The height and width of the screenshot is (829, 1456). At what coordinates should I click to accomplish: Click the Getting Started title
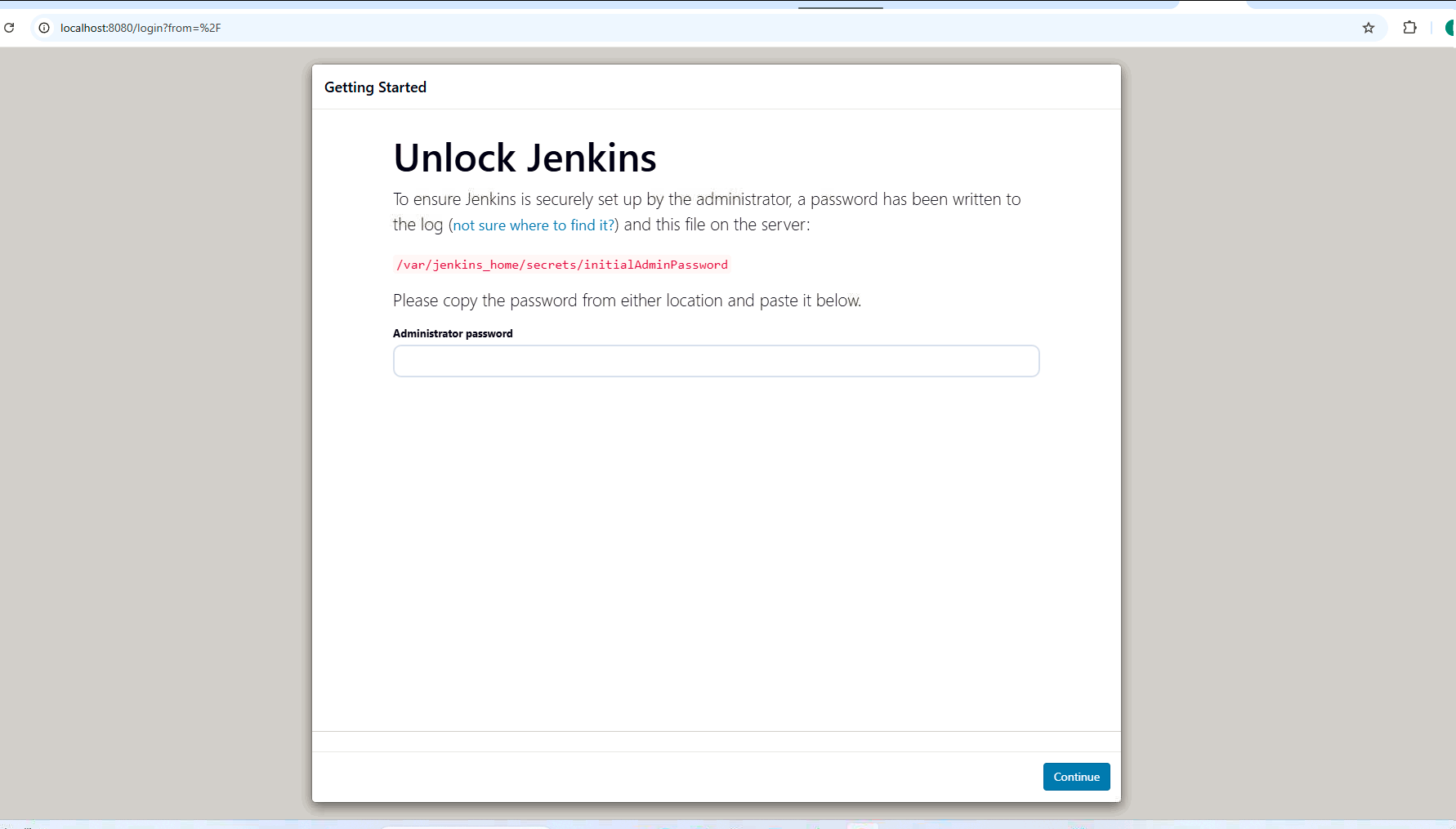pos(375,87)
